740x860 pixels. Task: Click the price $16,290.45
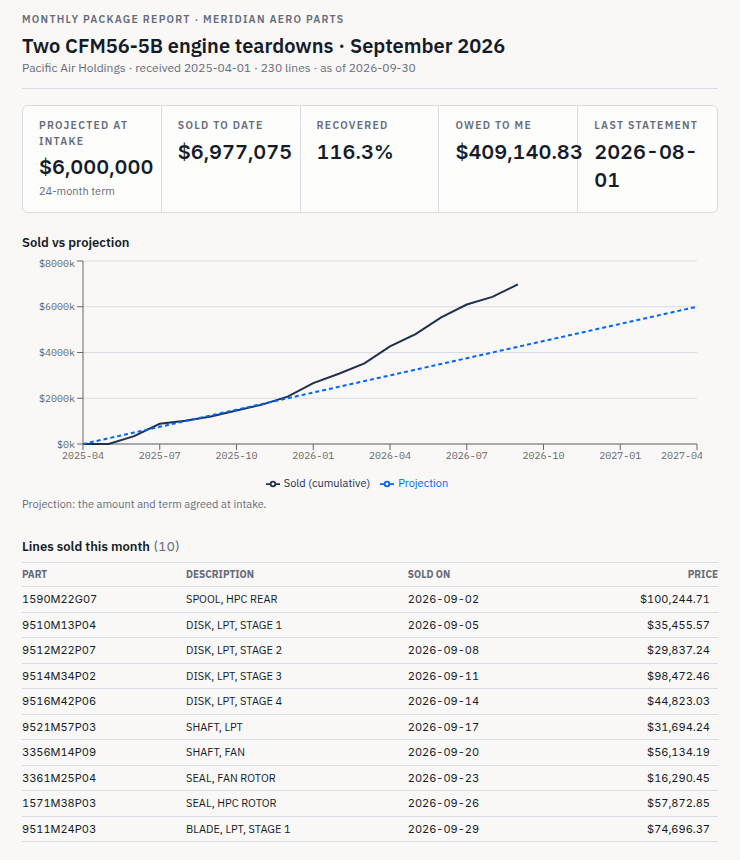(x=678, y=778)
